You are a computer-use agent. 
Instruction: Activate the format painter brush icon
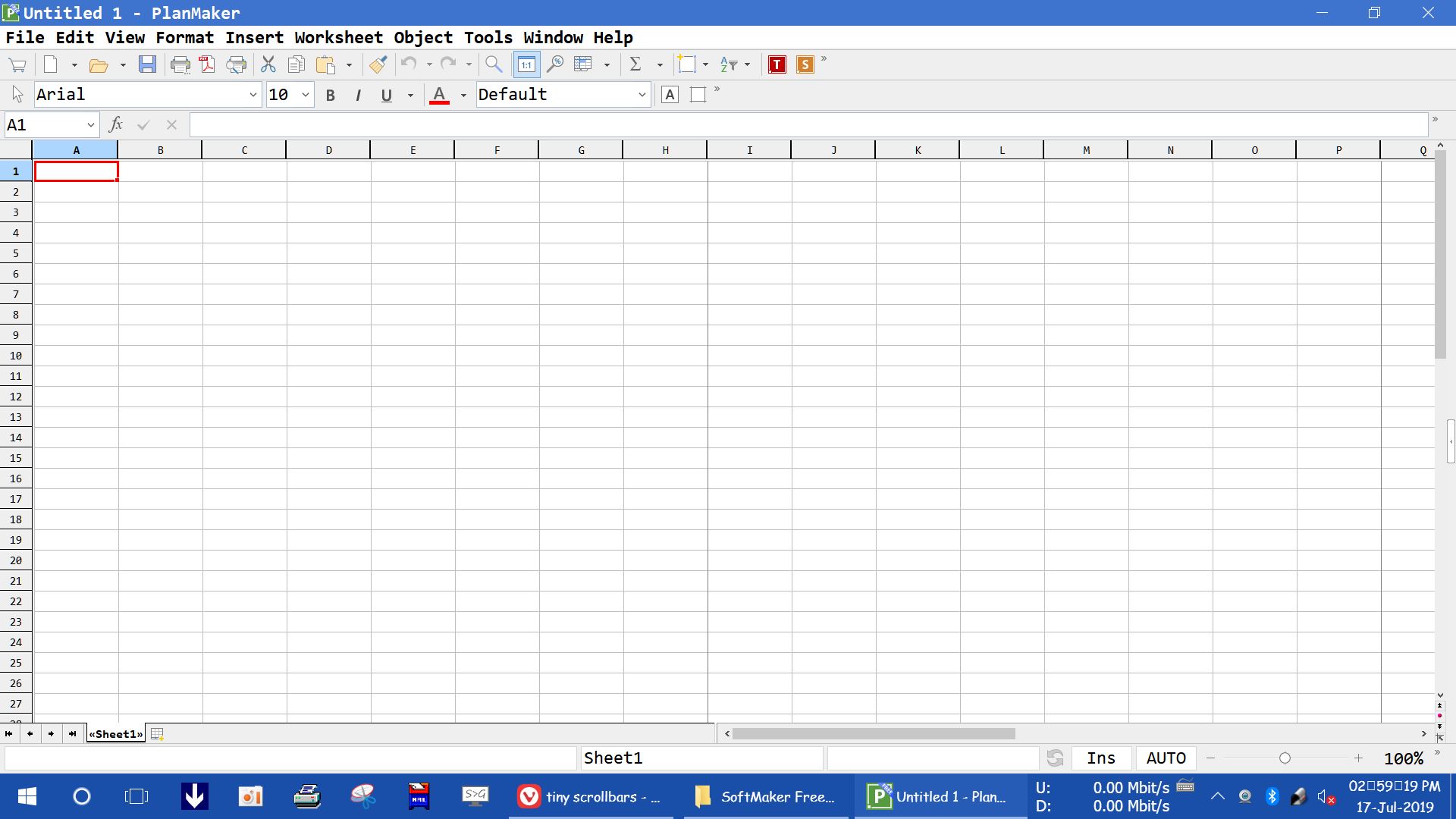coord(378,64)
